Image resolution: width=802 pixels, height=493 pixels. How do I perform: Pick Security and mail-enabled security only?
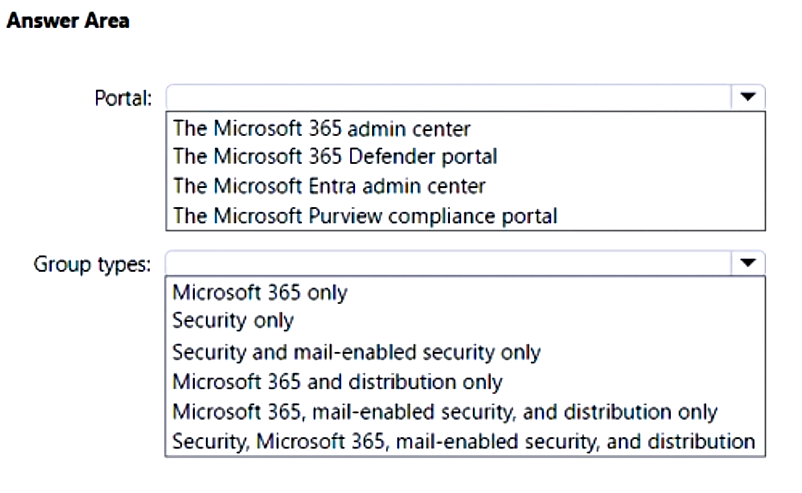point(356,352)
